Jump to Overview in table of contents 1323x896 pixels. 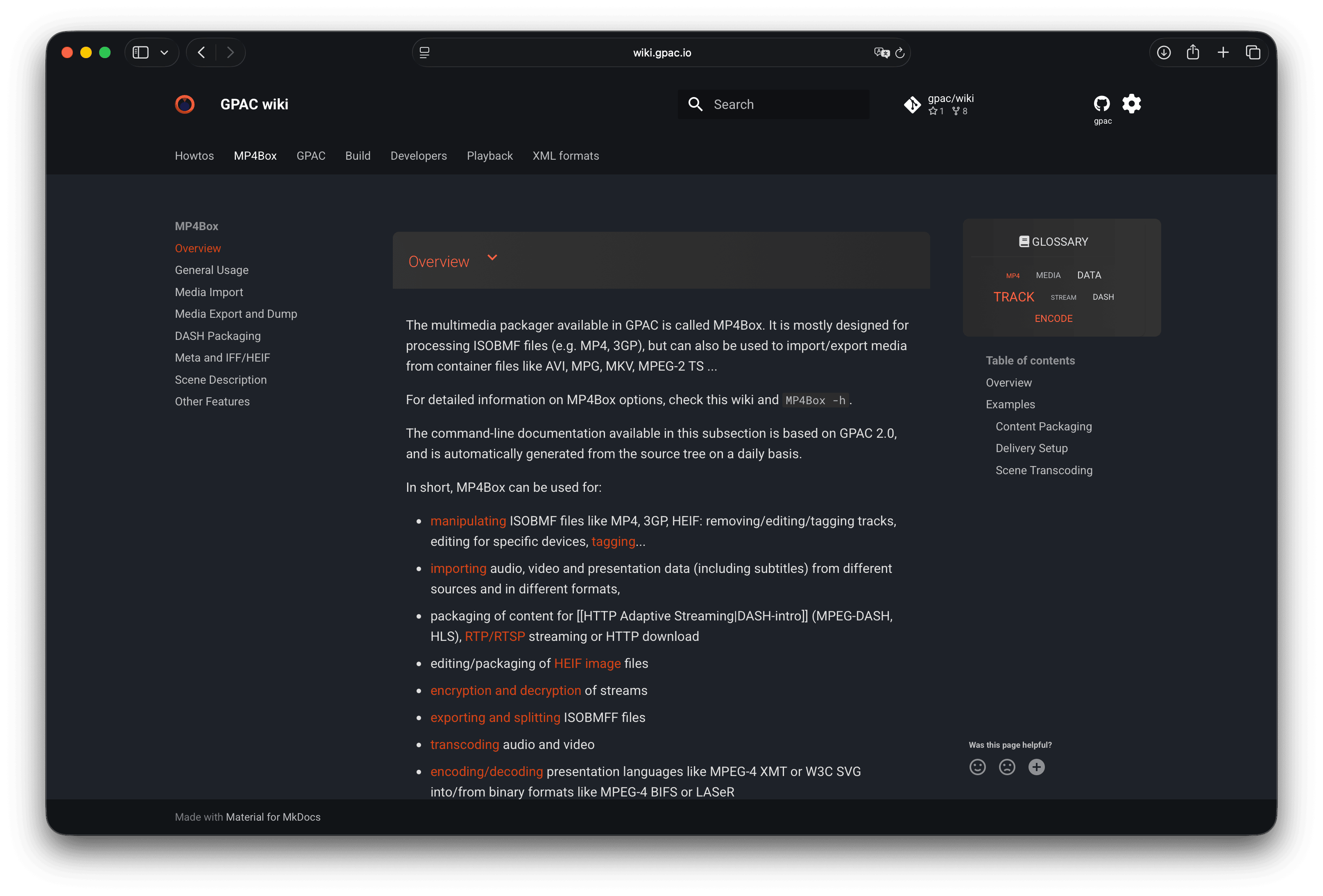tap(1008, 382)
